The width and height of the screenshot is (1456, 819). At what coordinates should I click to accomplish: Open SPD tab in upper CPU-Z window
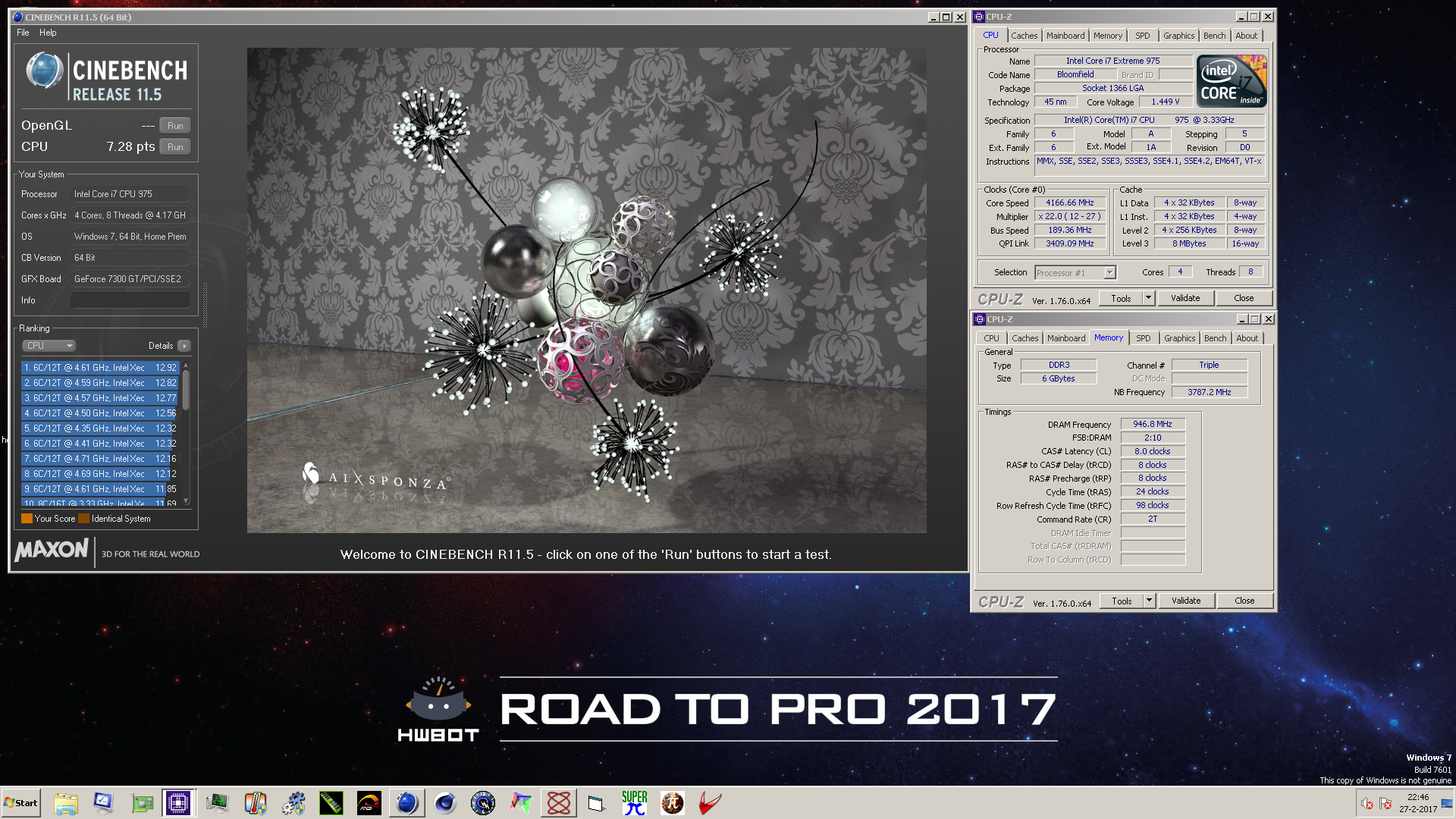1143,36
